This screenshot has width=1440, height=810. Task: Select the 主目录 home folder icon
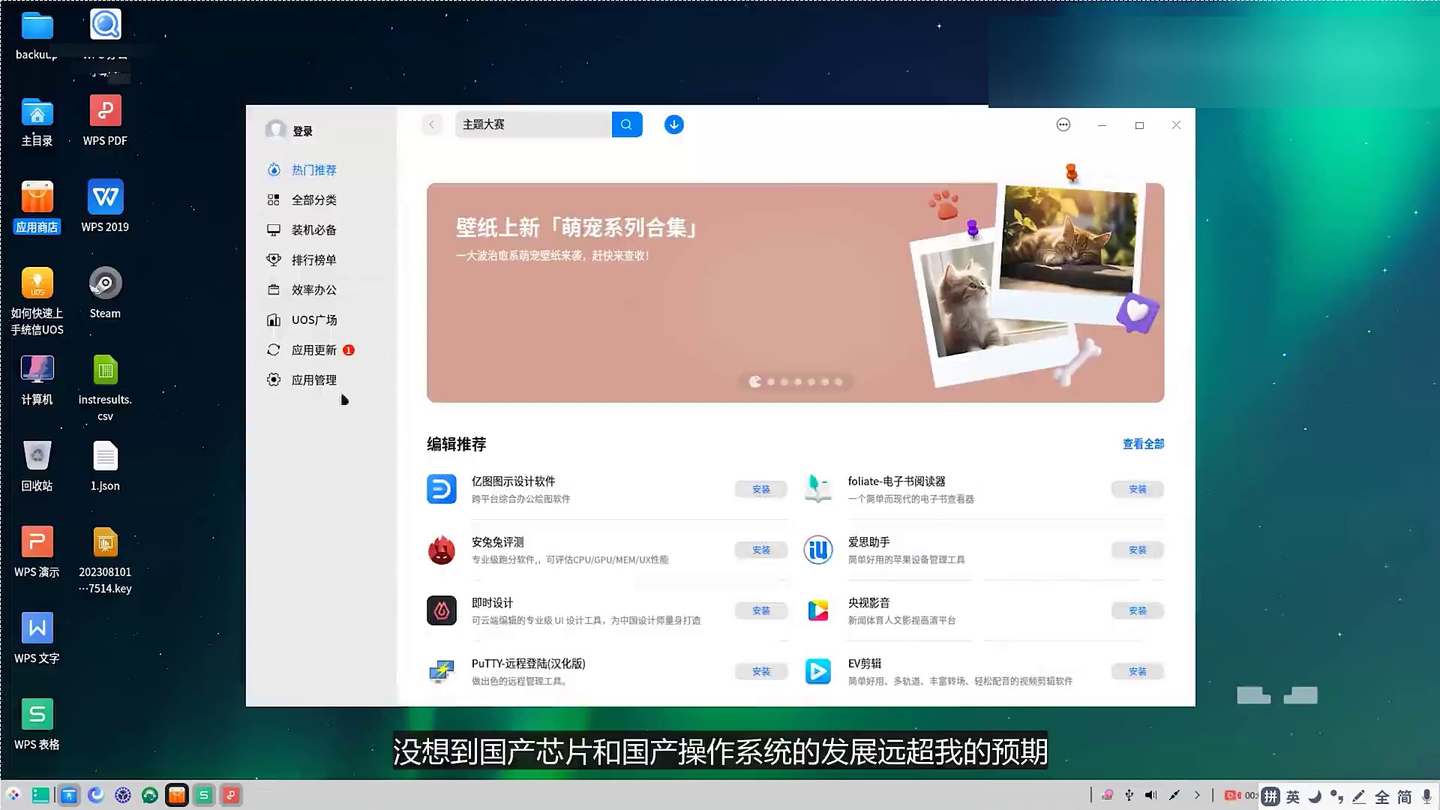[x=37, y=111]
